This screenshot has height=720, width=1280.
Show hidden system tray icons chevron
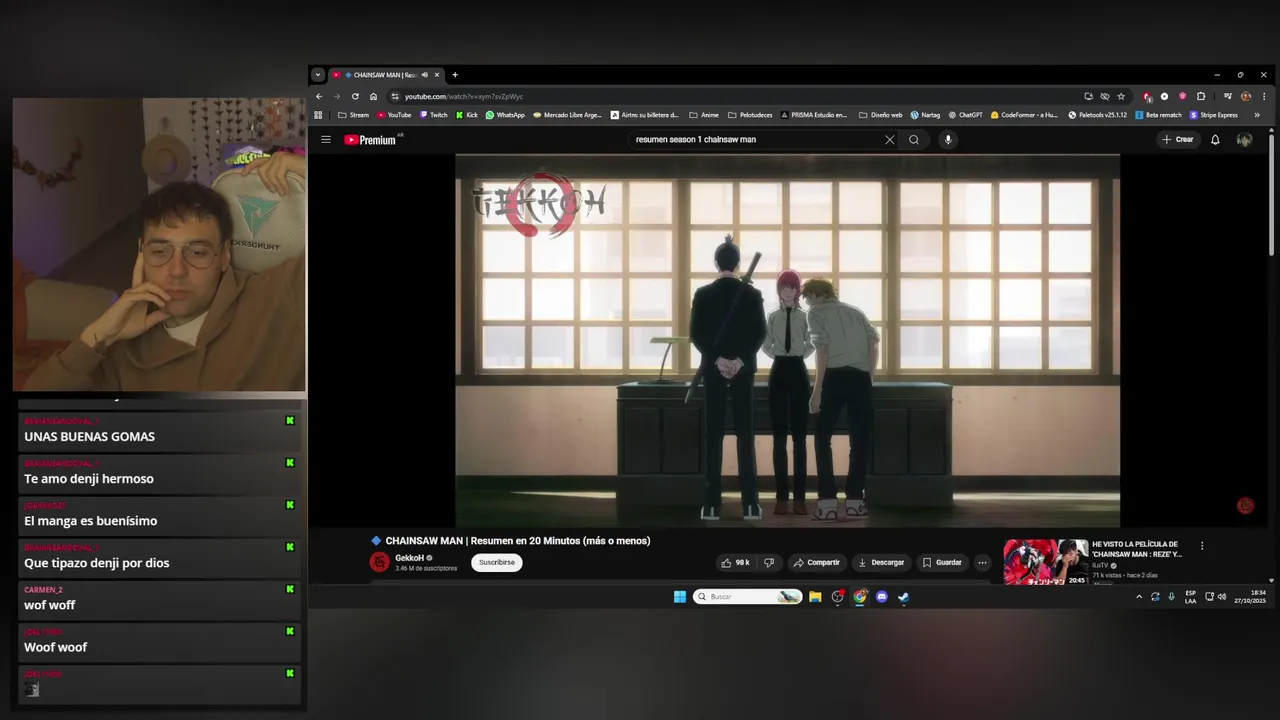click(1138, 597)
